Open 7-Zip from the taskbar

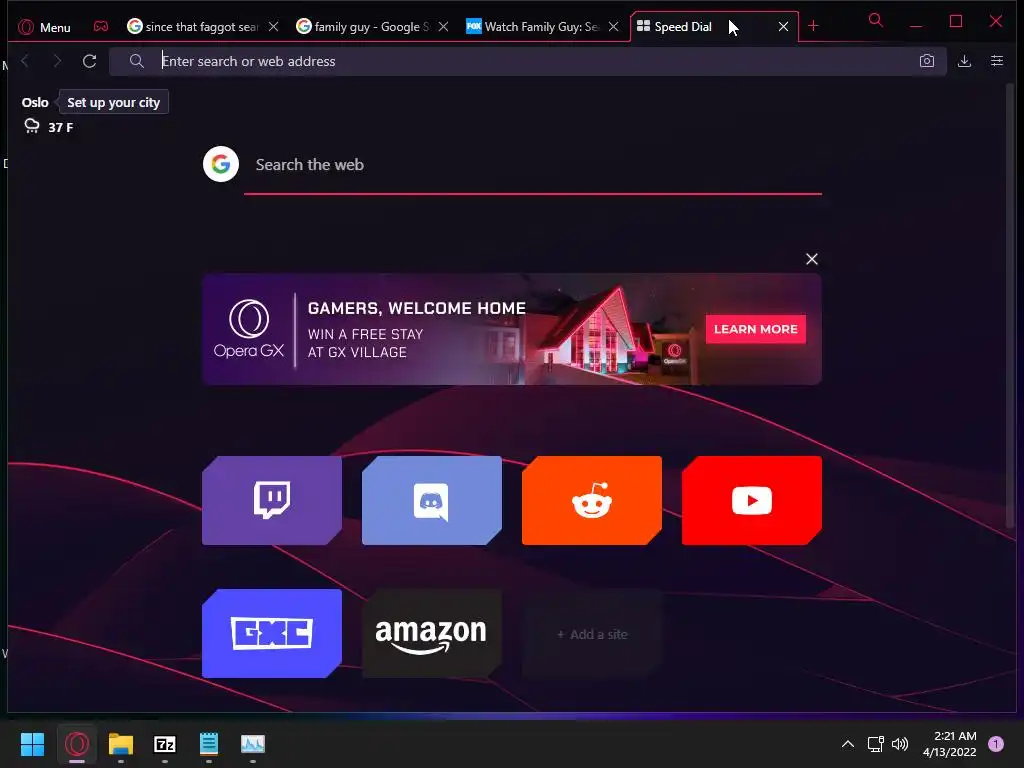165,744
